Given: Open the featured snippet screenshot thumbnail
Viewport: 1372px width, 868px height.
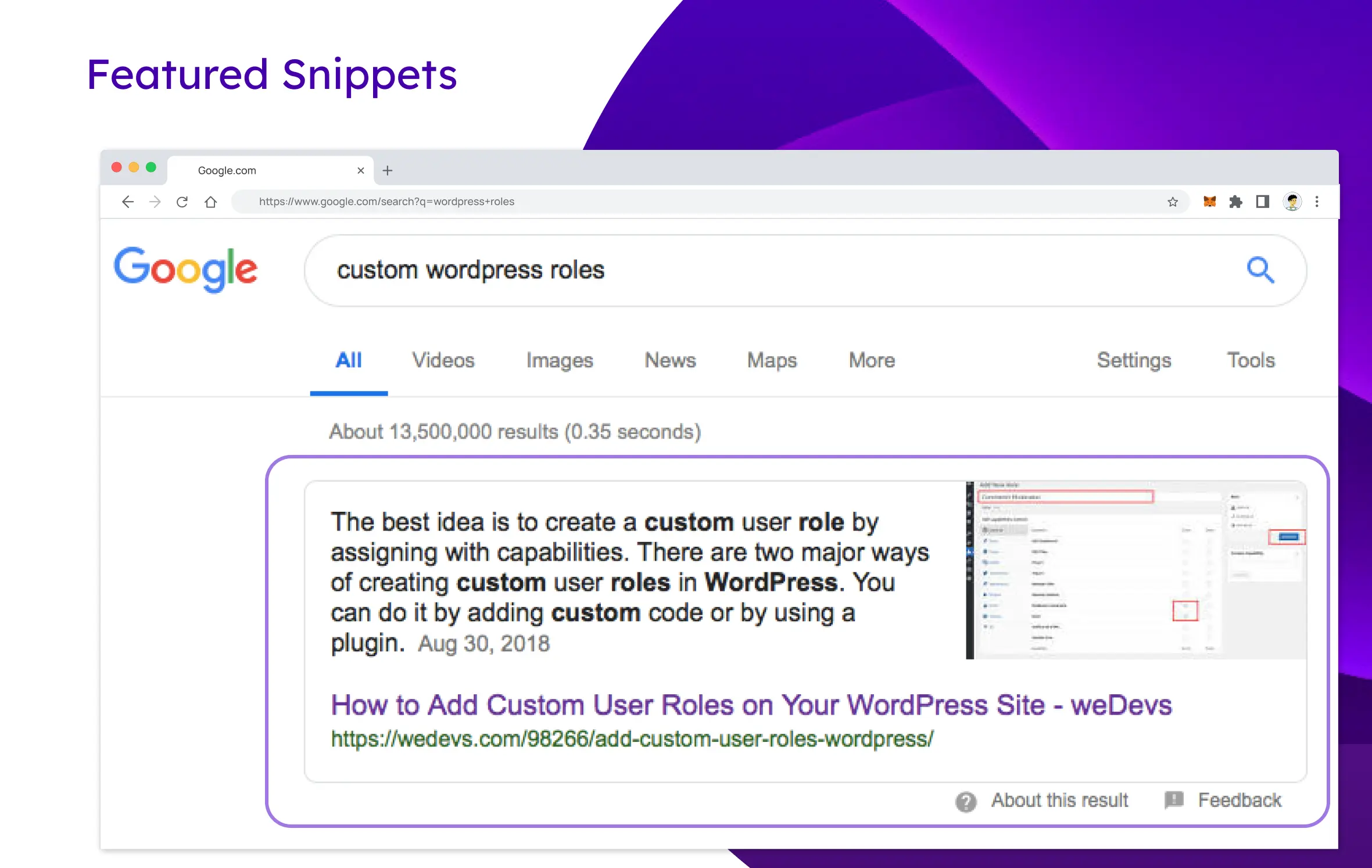Looking at the screenshot, I should 1136,570.
